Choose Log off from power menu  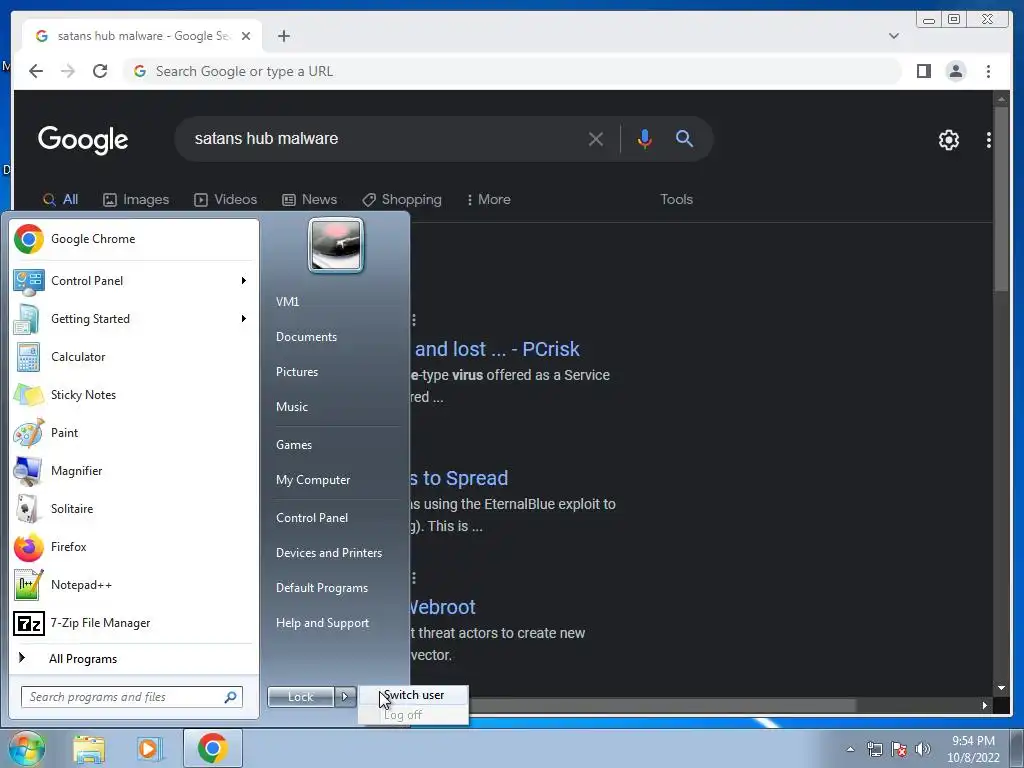coord(413,714)
